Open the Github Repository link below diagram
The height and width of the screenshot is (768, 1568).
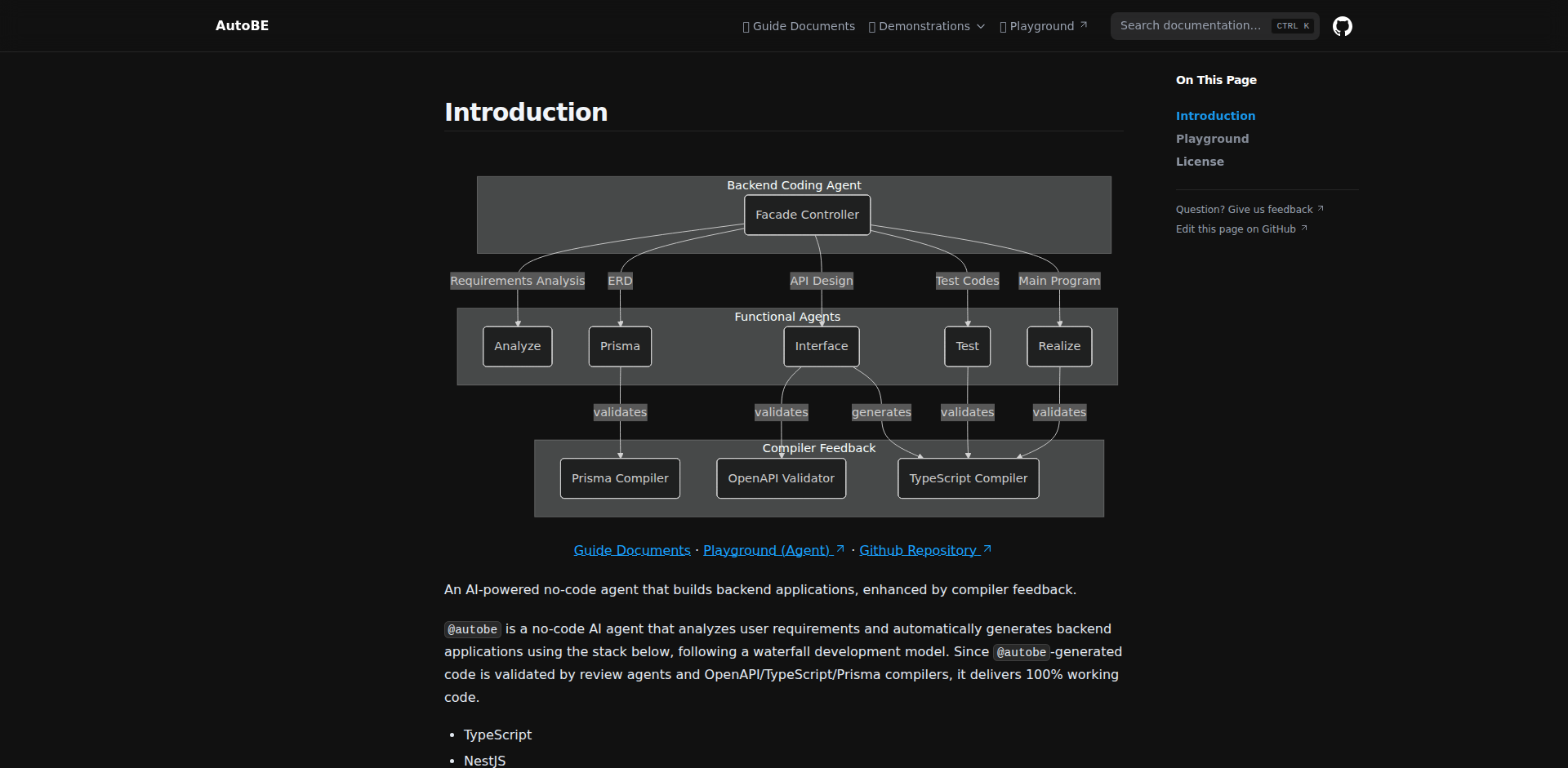coord(925,550)
